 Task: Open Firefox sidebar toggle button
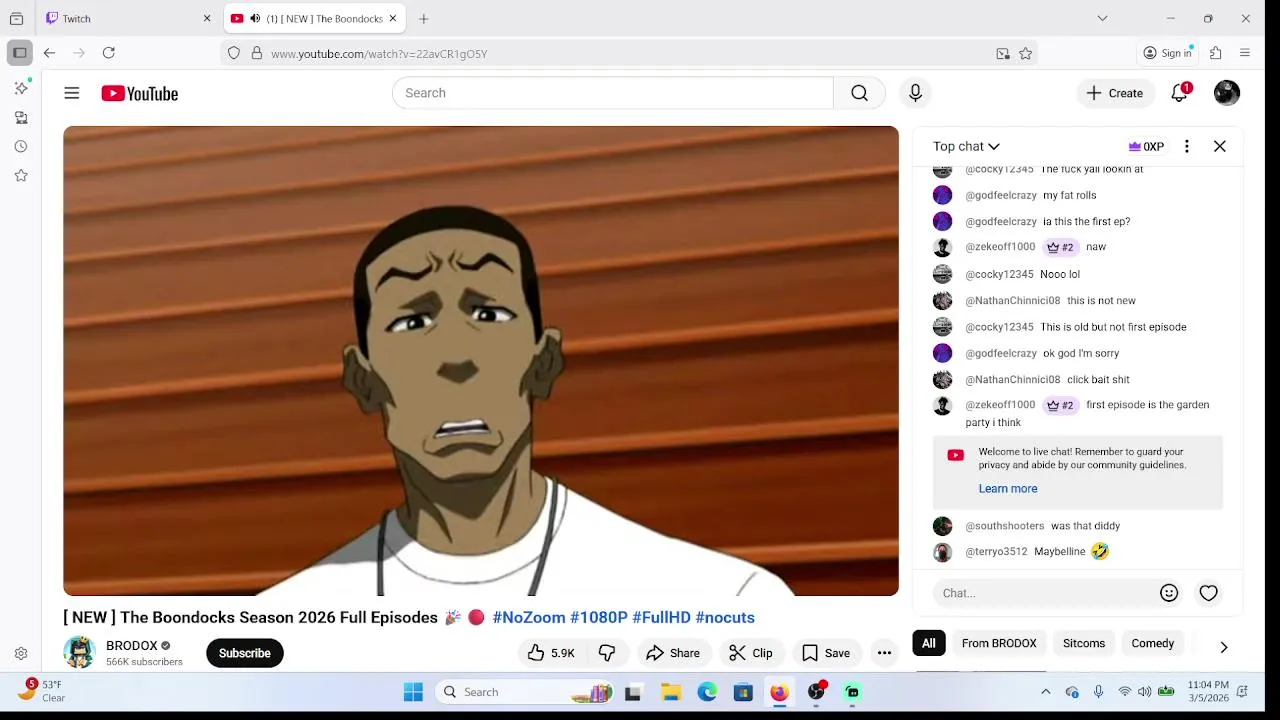(19, 53)
